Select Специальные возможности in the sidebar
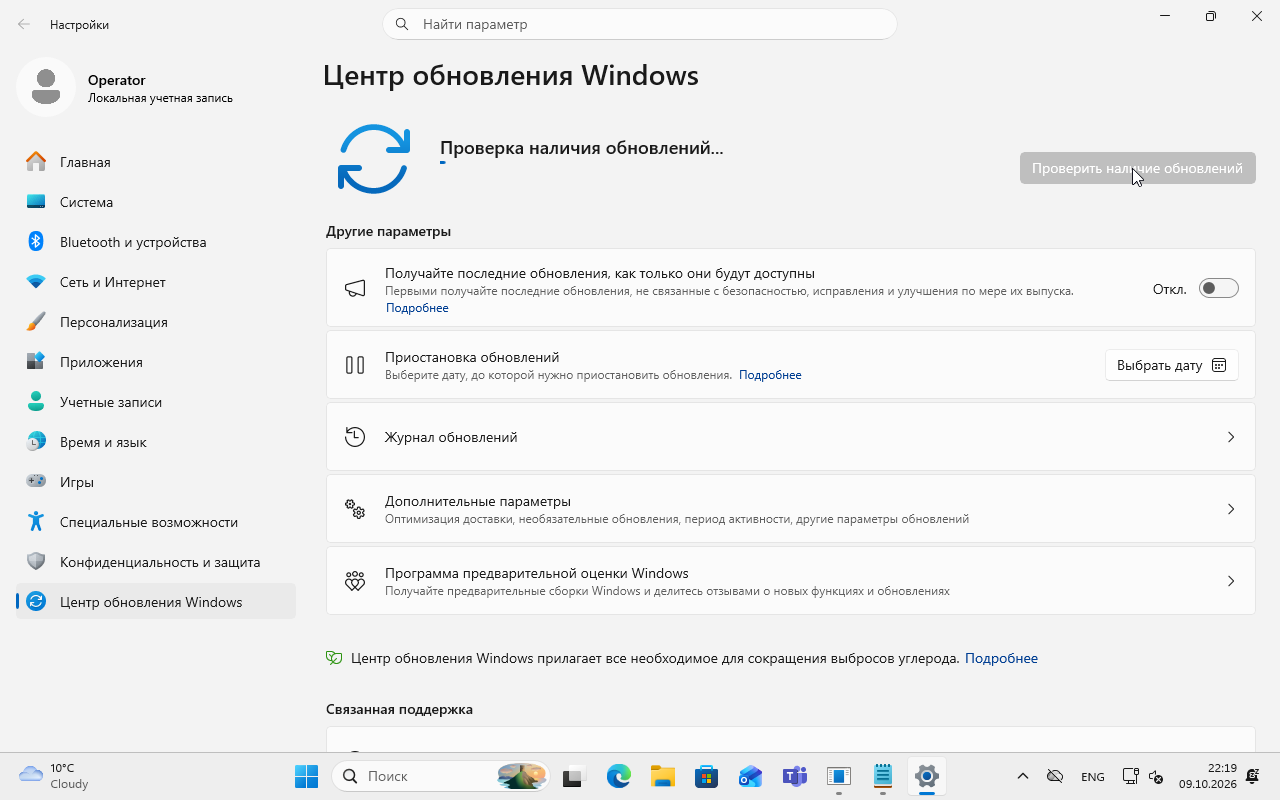 point(156,522)
